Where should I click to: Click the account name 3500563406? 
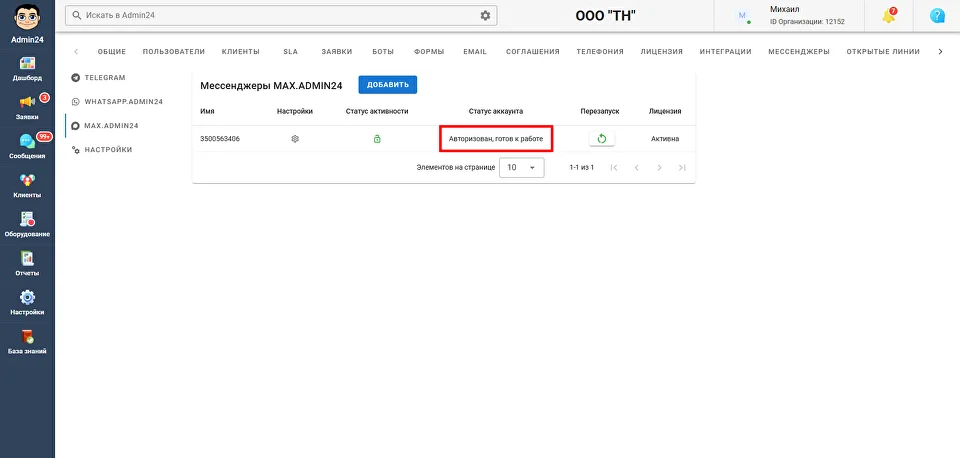pos(220,139)
